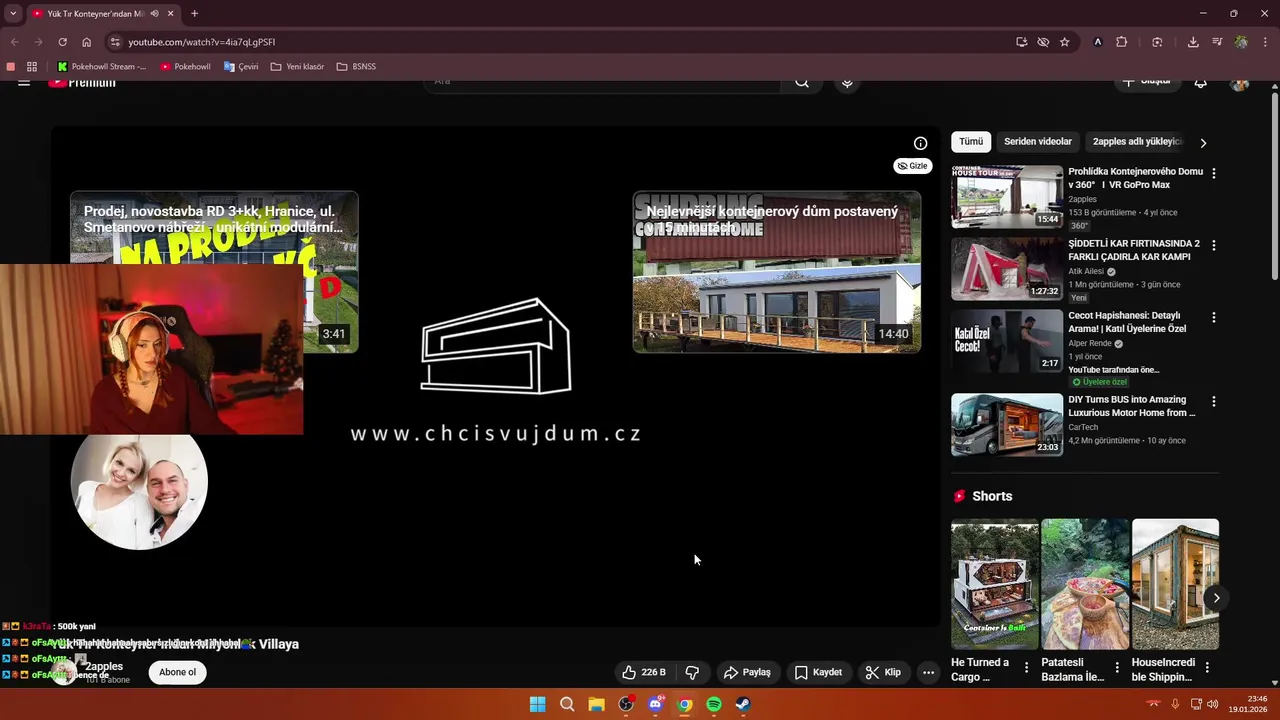Select the Seriden videolar chip
The height and width of the screenshot is (720, 1280).
[1038, 142]
